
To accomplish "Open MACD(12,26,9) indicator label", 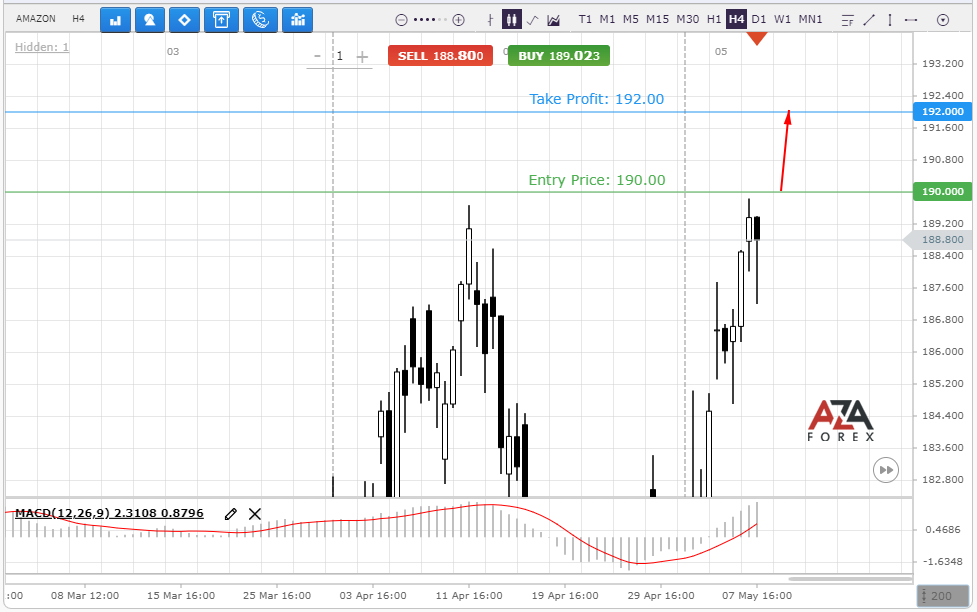I will pyautogui.click(x=109, y=513).
